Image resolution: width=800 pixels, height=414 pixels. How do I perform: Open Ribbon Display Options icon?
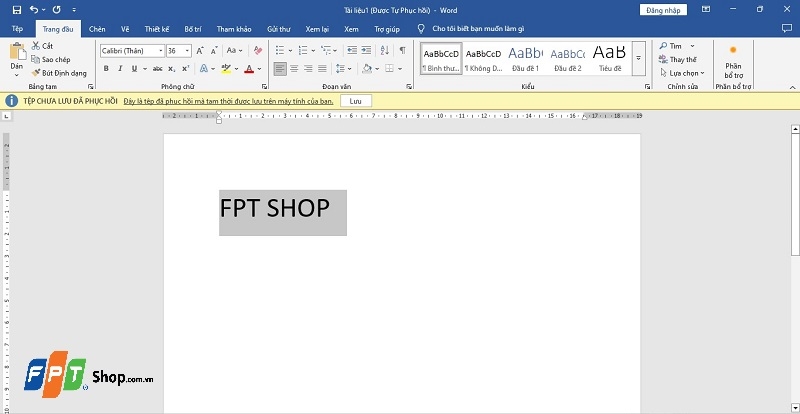click(x=706, y=9)
